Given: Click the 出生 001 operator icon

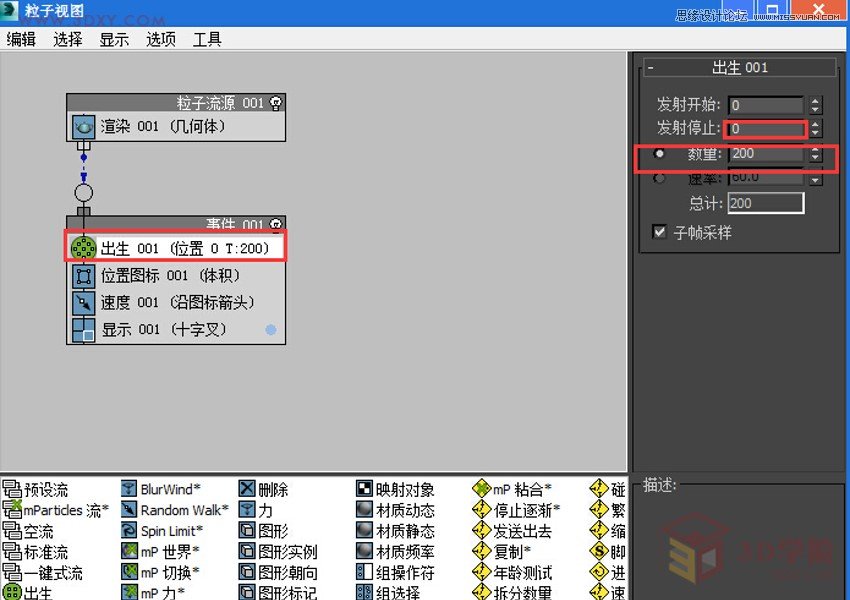Looking at the screenshot, I should tap(83, 248).
